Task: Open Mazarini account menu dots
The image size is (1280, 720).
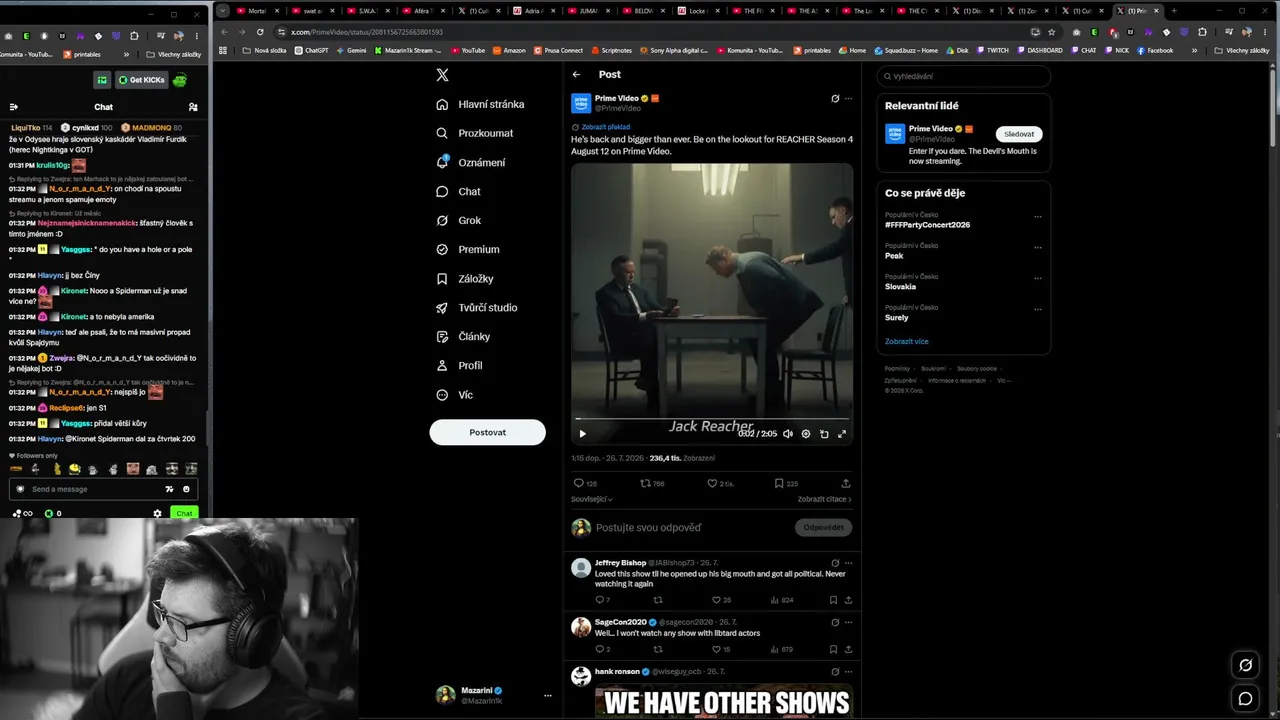Action: 547,695
